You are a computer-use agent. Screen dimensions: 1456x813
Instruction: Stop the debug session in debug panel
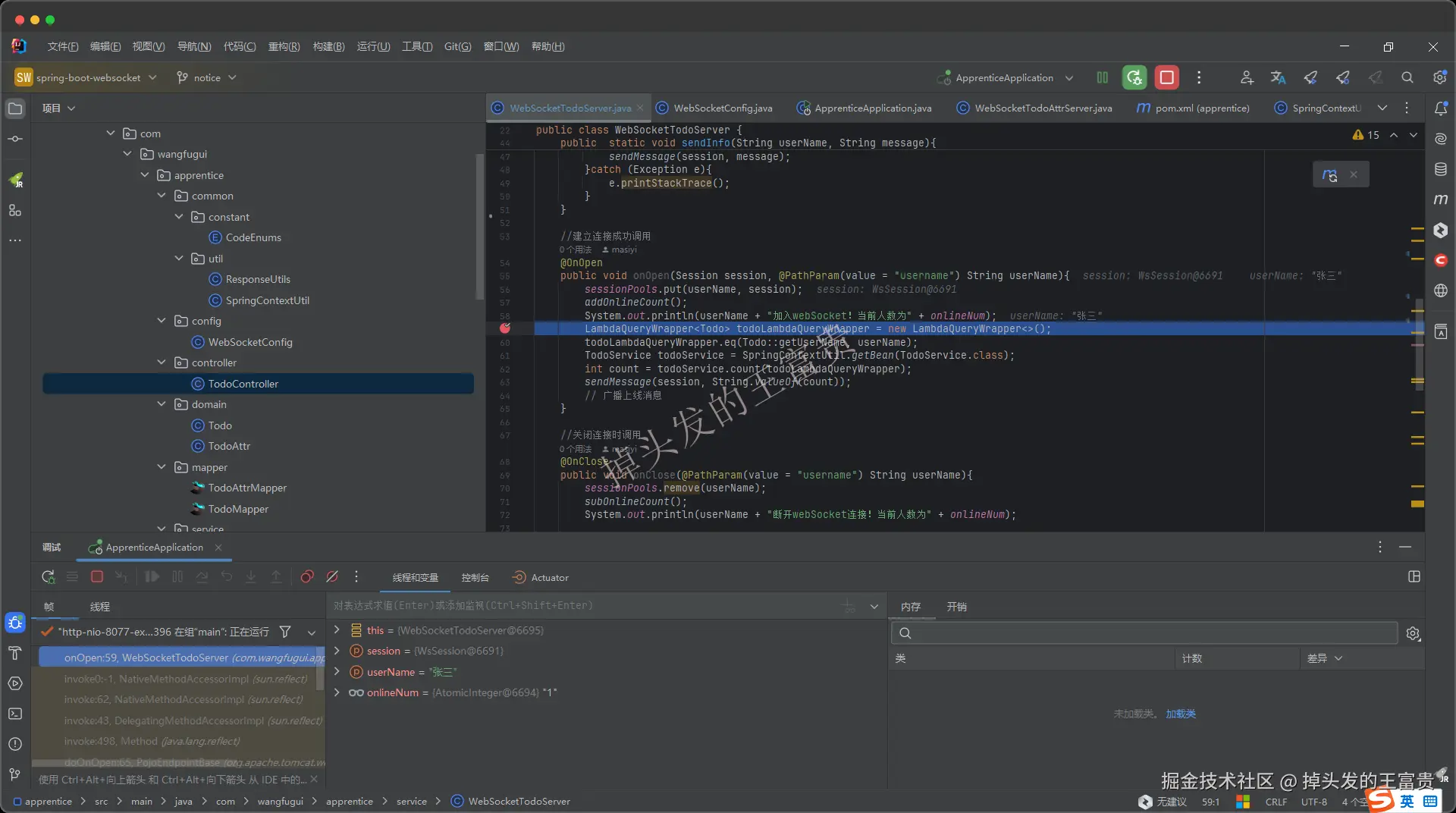[97, 577]
